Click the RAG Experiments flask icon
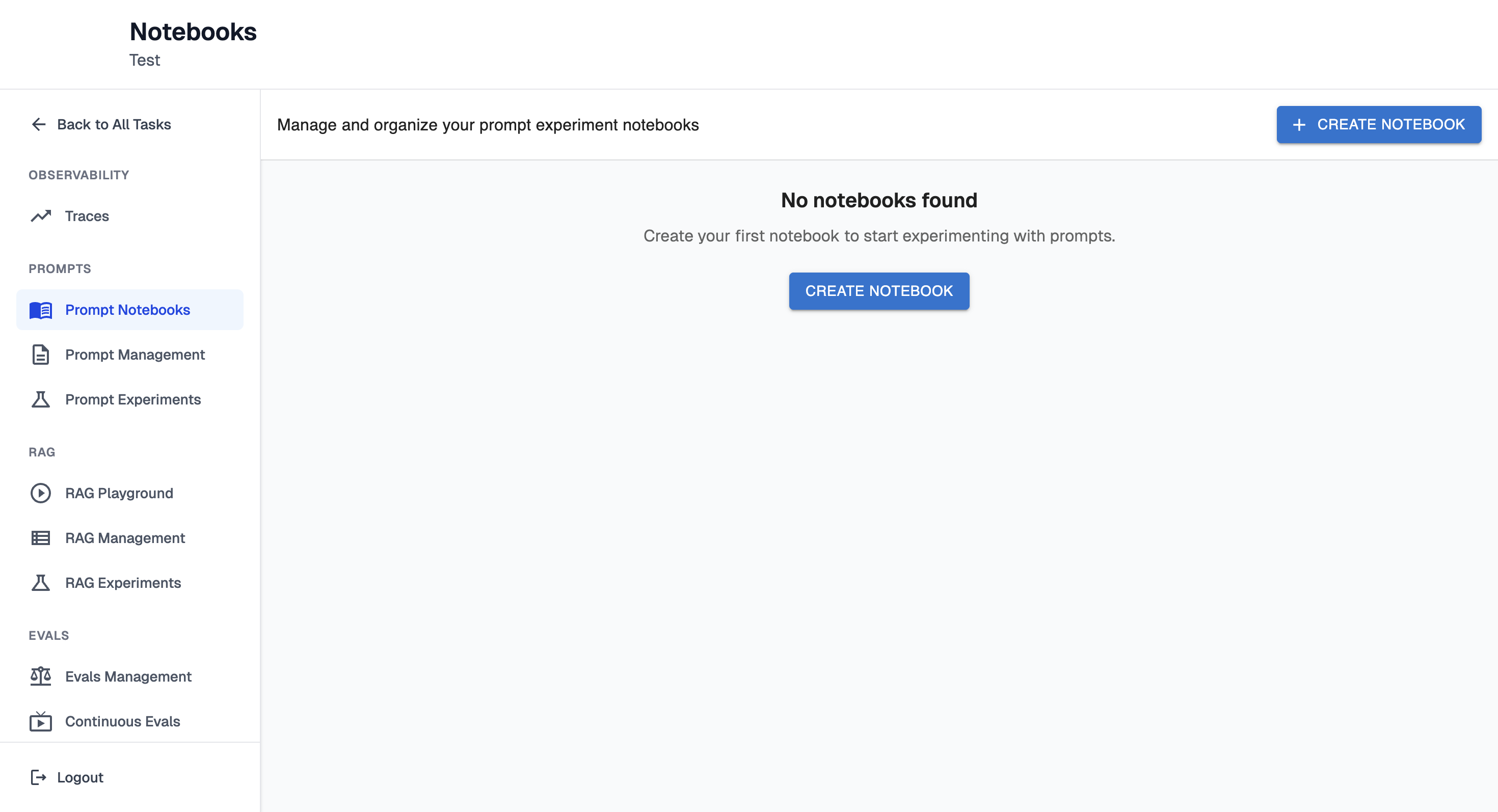The height and width of the screenshot is (812, 1498). pyautogui.click(x=41, y=582)
